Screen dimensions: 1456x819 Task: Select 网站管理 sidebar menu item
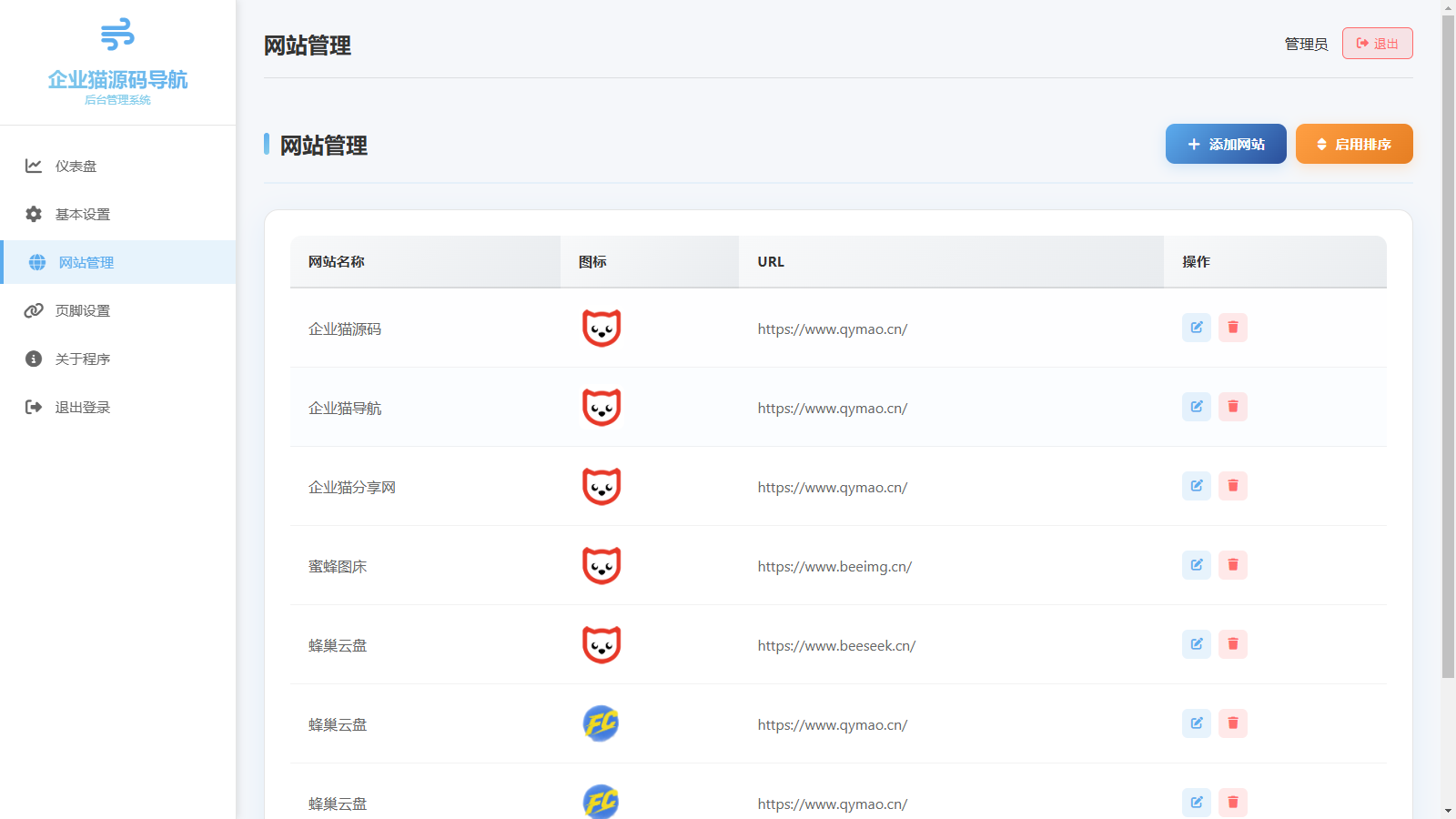pyautogui.click(x=86, y=262)
